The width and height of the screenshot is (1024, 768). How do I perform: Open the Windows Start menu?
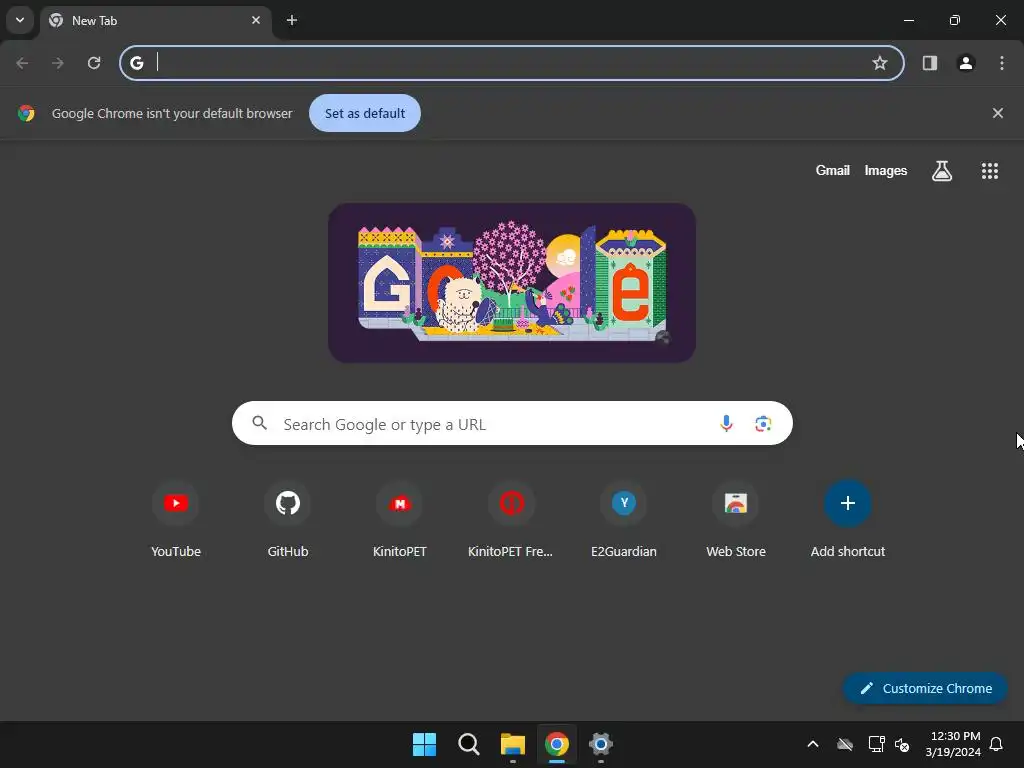click(424, 744)
